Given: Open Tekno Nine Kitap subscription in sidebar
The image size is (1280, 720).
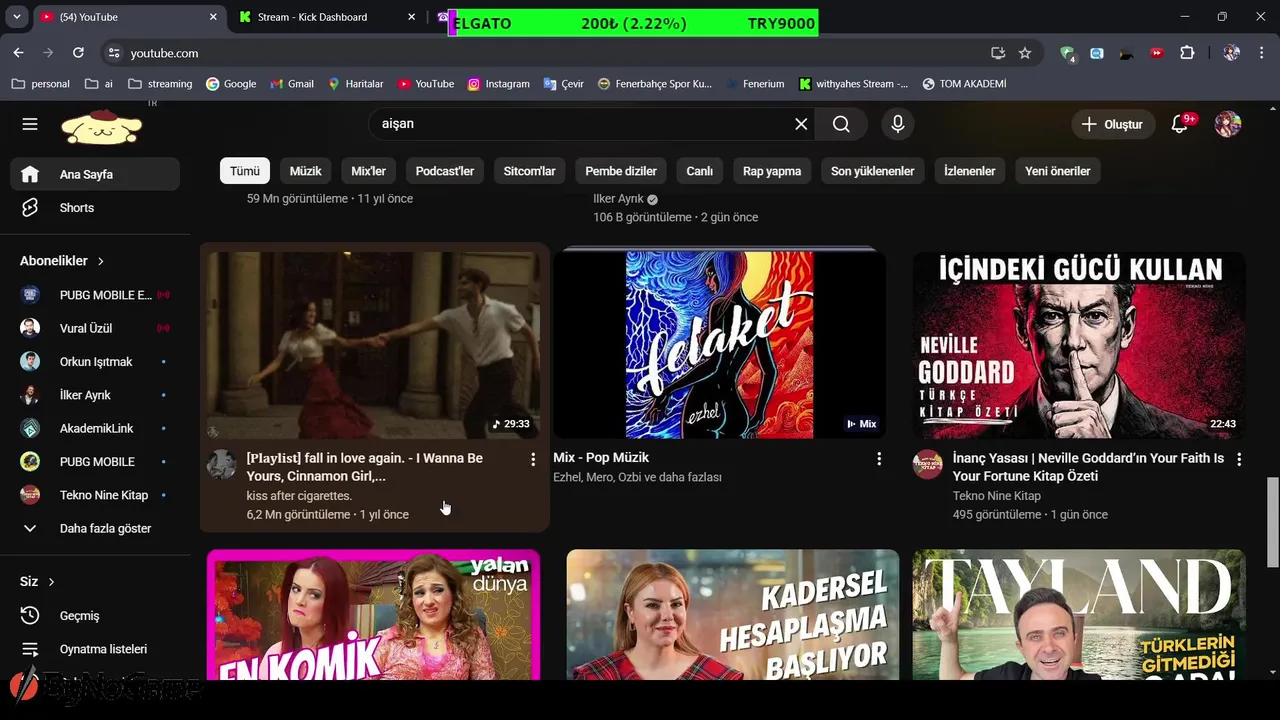Looking at the screenshot, I should pos(95,495).
